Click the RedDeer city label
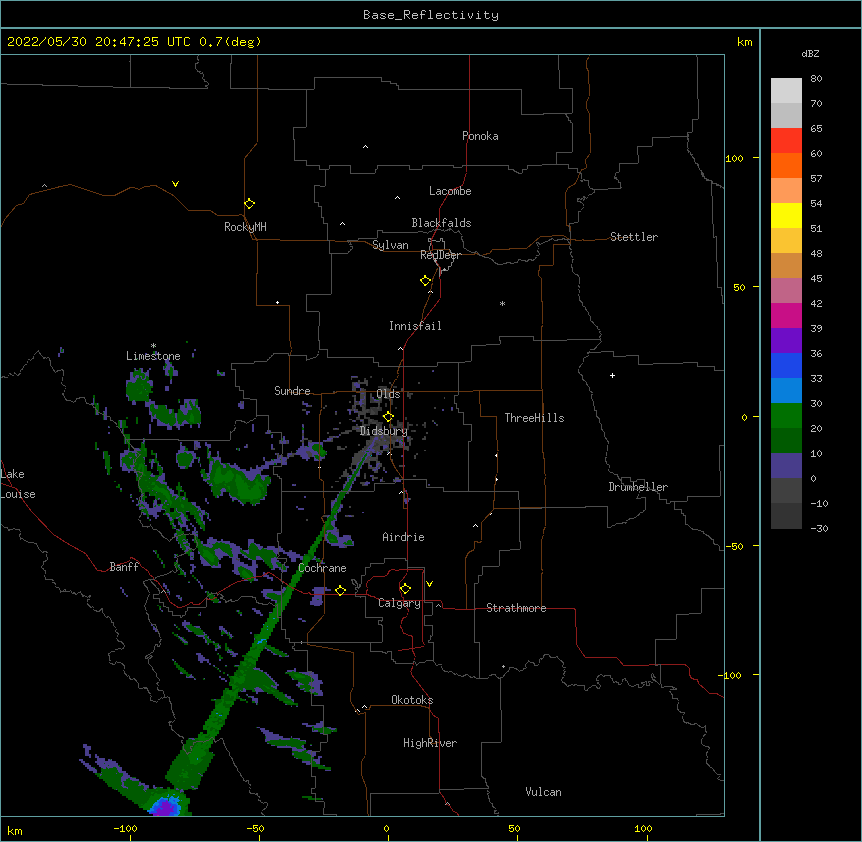 point(440,255)
